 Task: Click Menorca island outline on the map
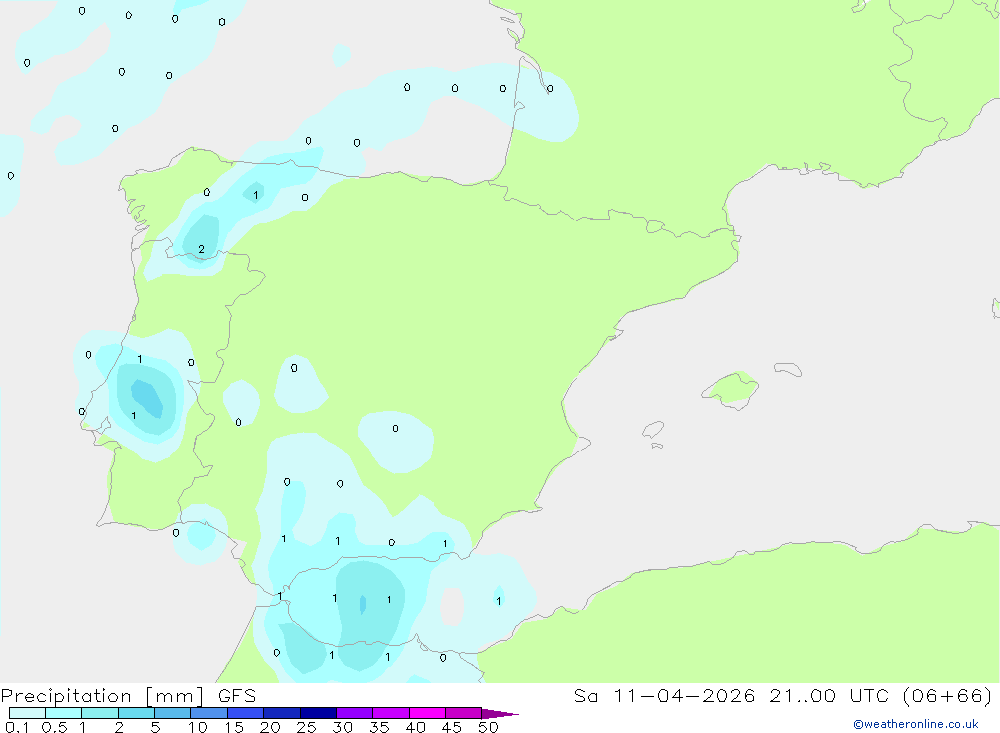click(788, 369)
